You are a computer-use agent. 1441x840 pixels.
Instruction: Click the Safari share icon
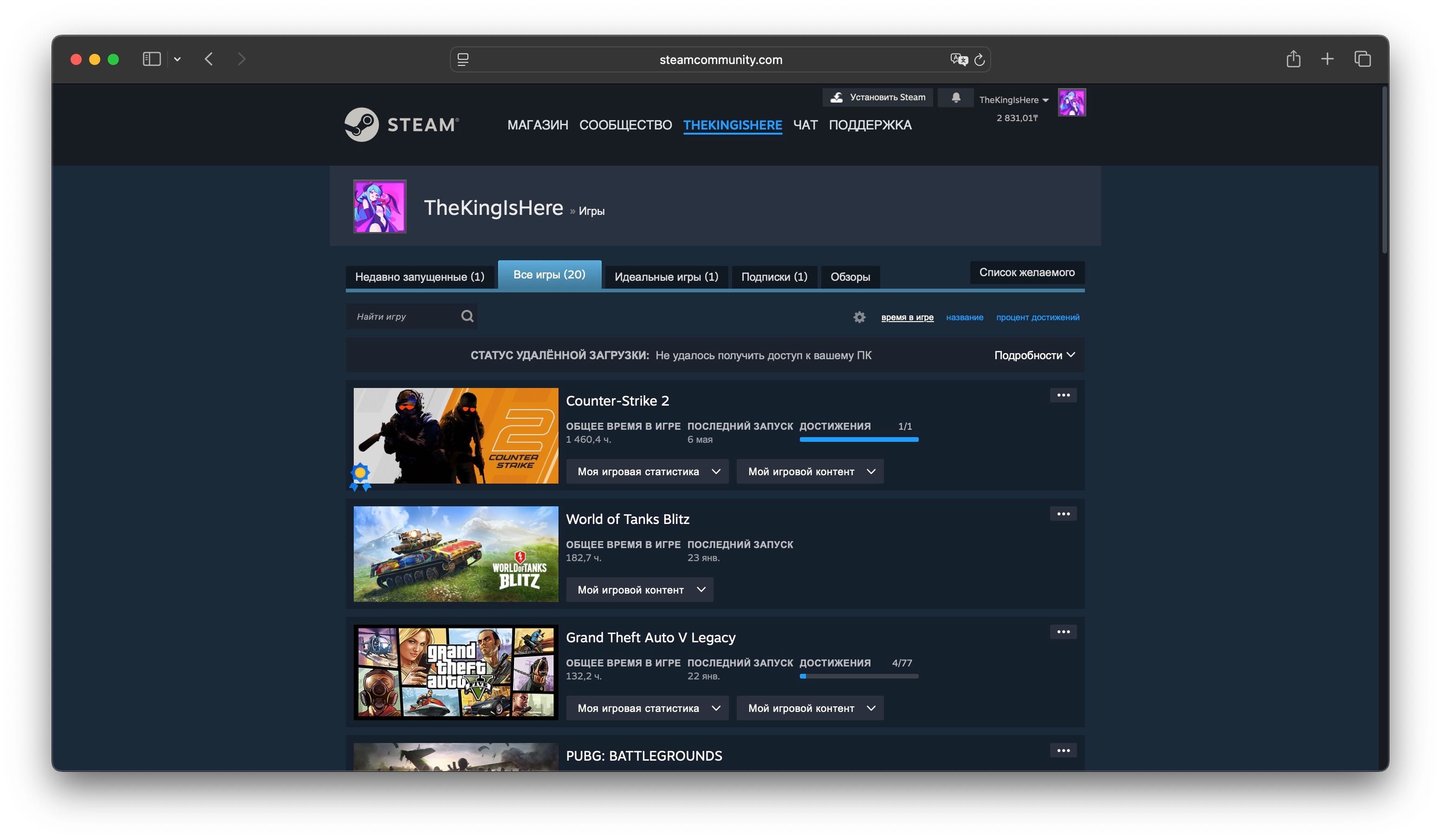(1293, 58)
